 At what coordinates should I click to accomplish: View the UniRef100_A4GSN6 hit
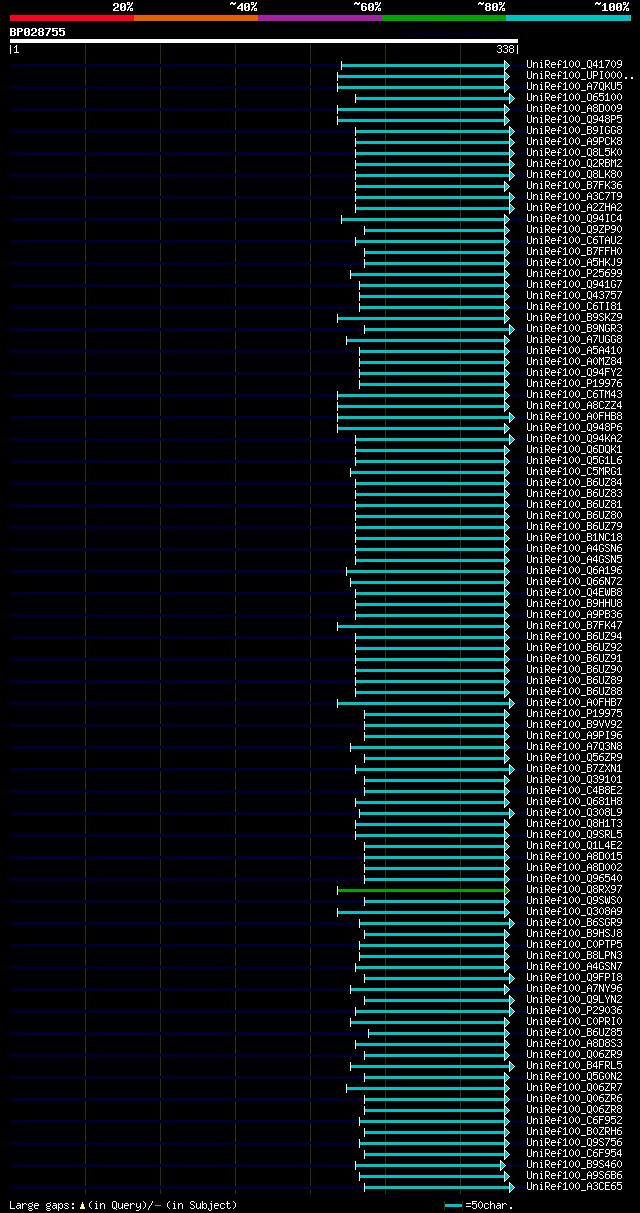pos(574,549)
